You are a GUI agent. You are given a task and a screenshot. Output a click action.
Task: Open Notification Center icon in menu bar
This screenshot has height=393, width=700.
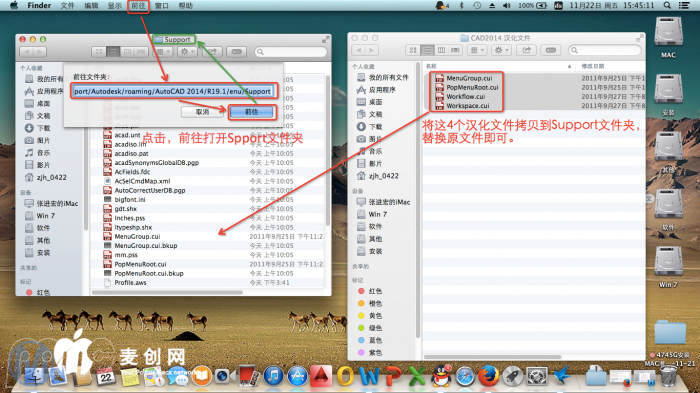683,5
